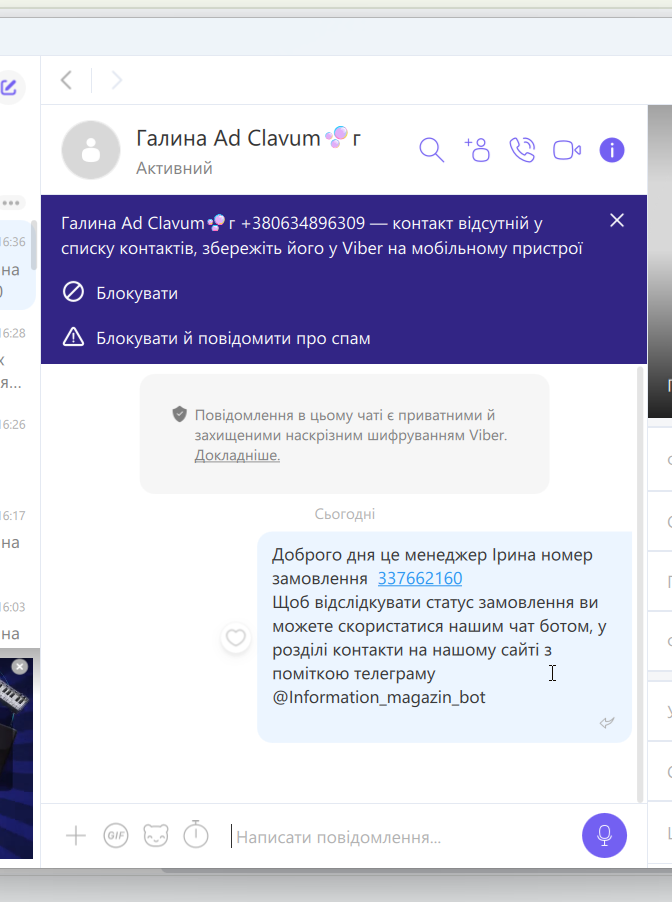Click Галина Ad Clavum profile avatar
672x902 pixels.
[91, 150]
